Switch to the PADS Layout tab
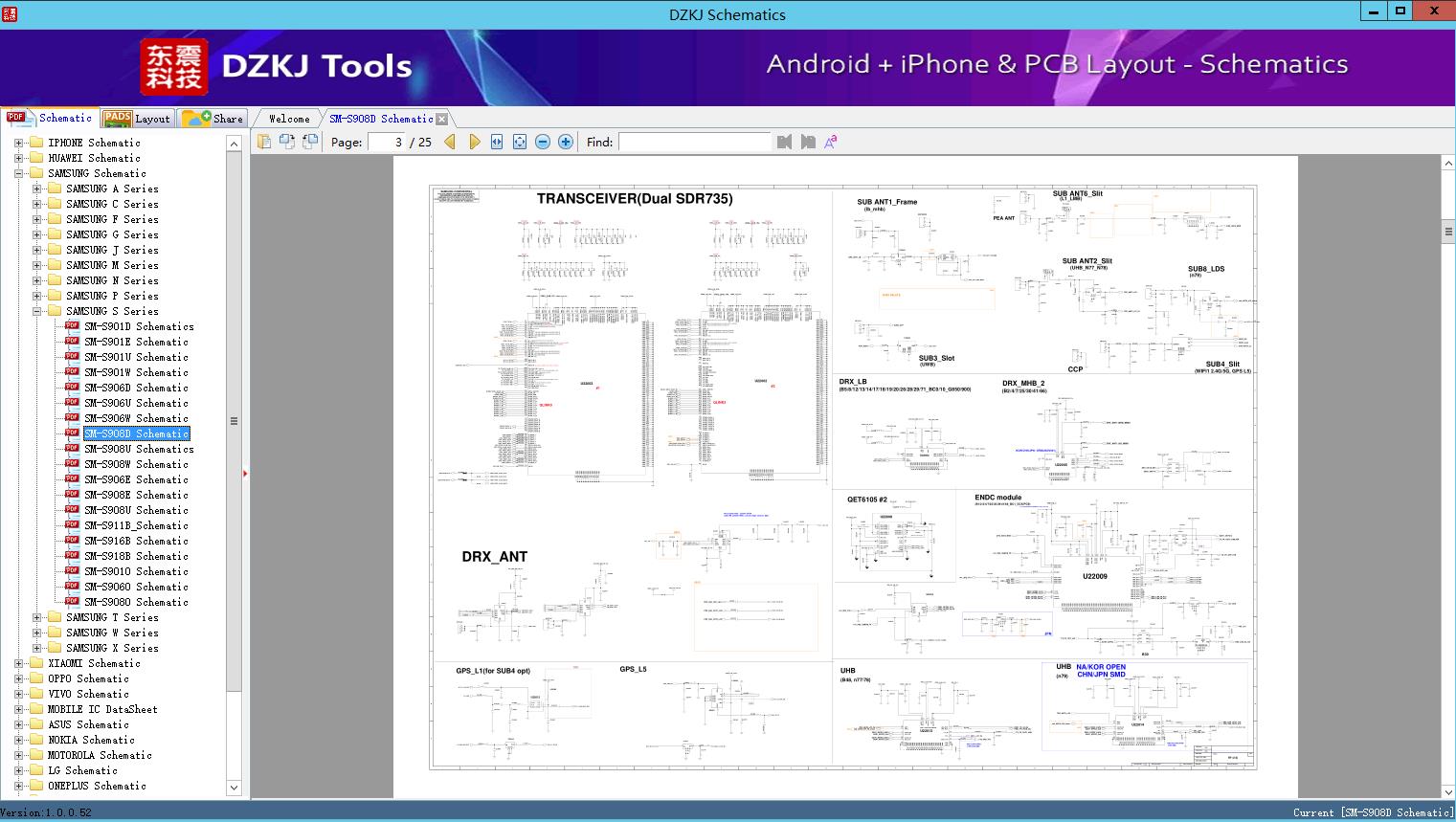The image size is (1456, 822). (x=136, y=119)
